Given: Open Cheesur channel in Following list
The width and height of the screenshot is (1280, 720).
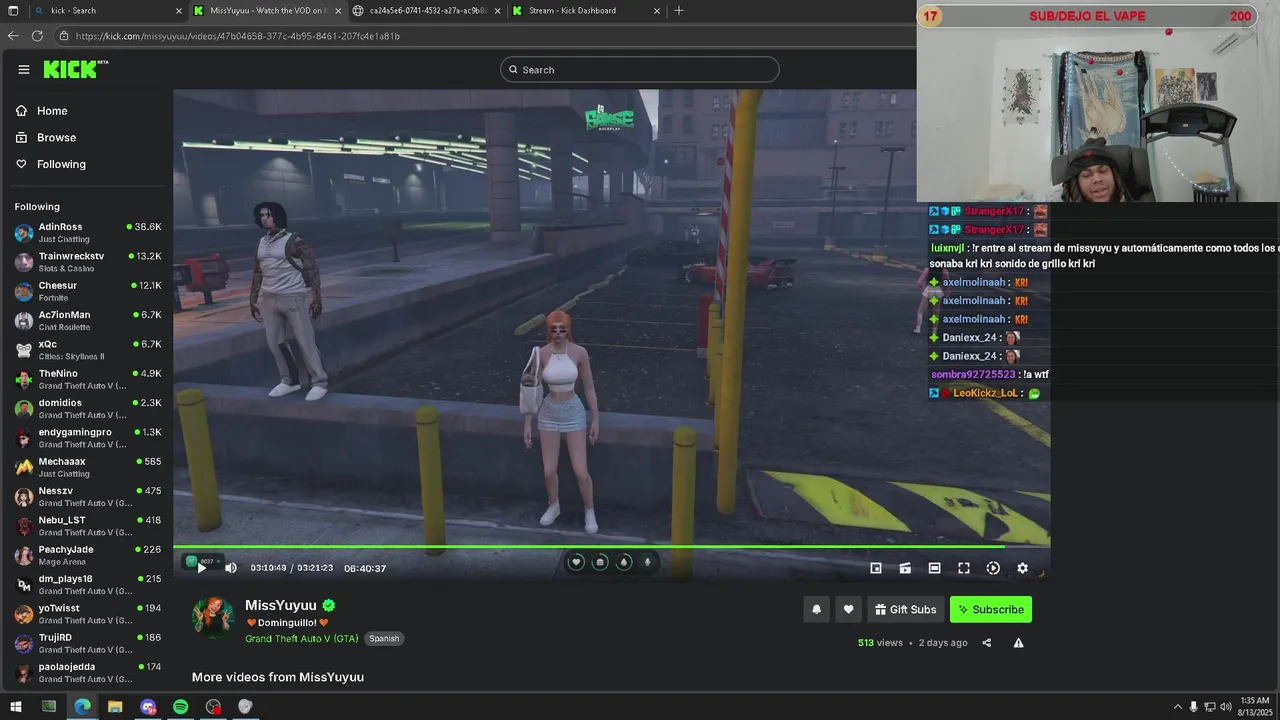Looking at the screenshot, I should (x=87, y=291).
